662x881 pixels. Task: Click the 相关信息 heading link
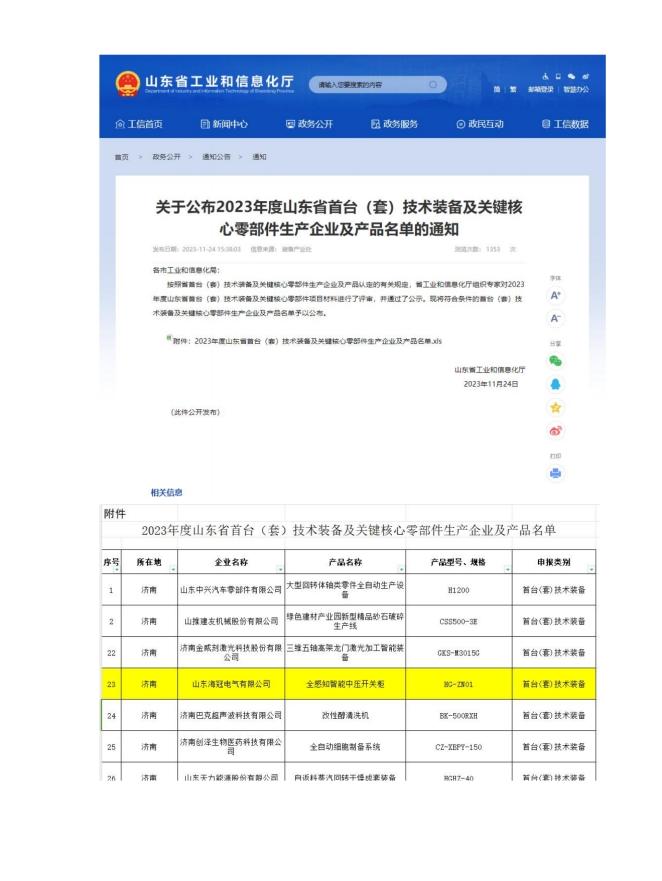click(166, 493)
